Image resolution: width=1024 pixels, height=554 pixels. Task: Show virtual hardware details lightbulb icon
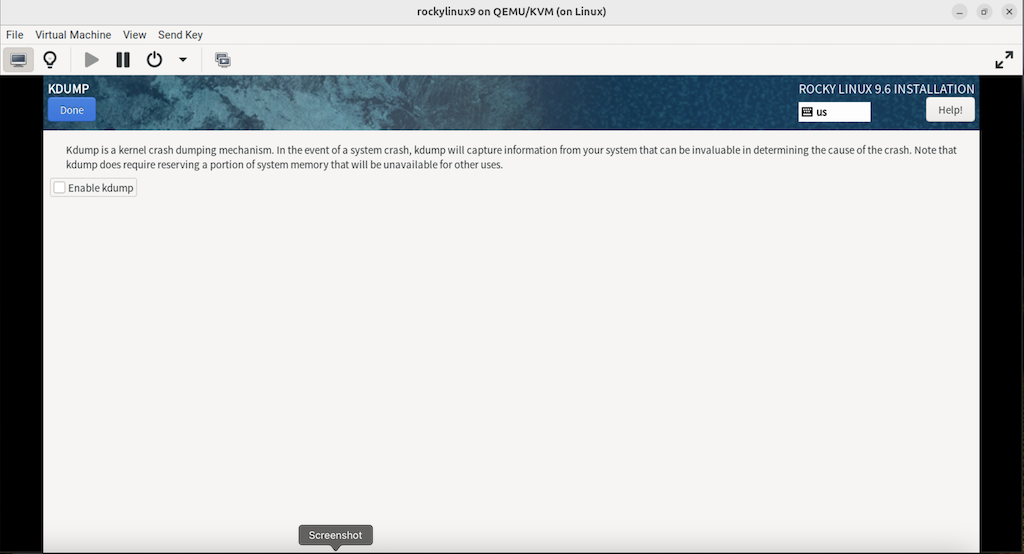coord(50,60)
